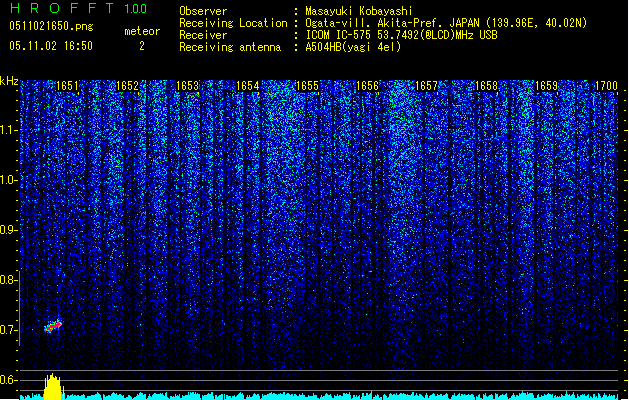The width and height of the screenshot is (629, 400).
Task: Click the 1.0 kHz axis label
Action: (x=8, y=180)
